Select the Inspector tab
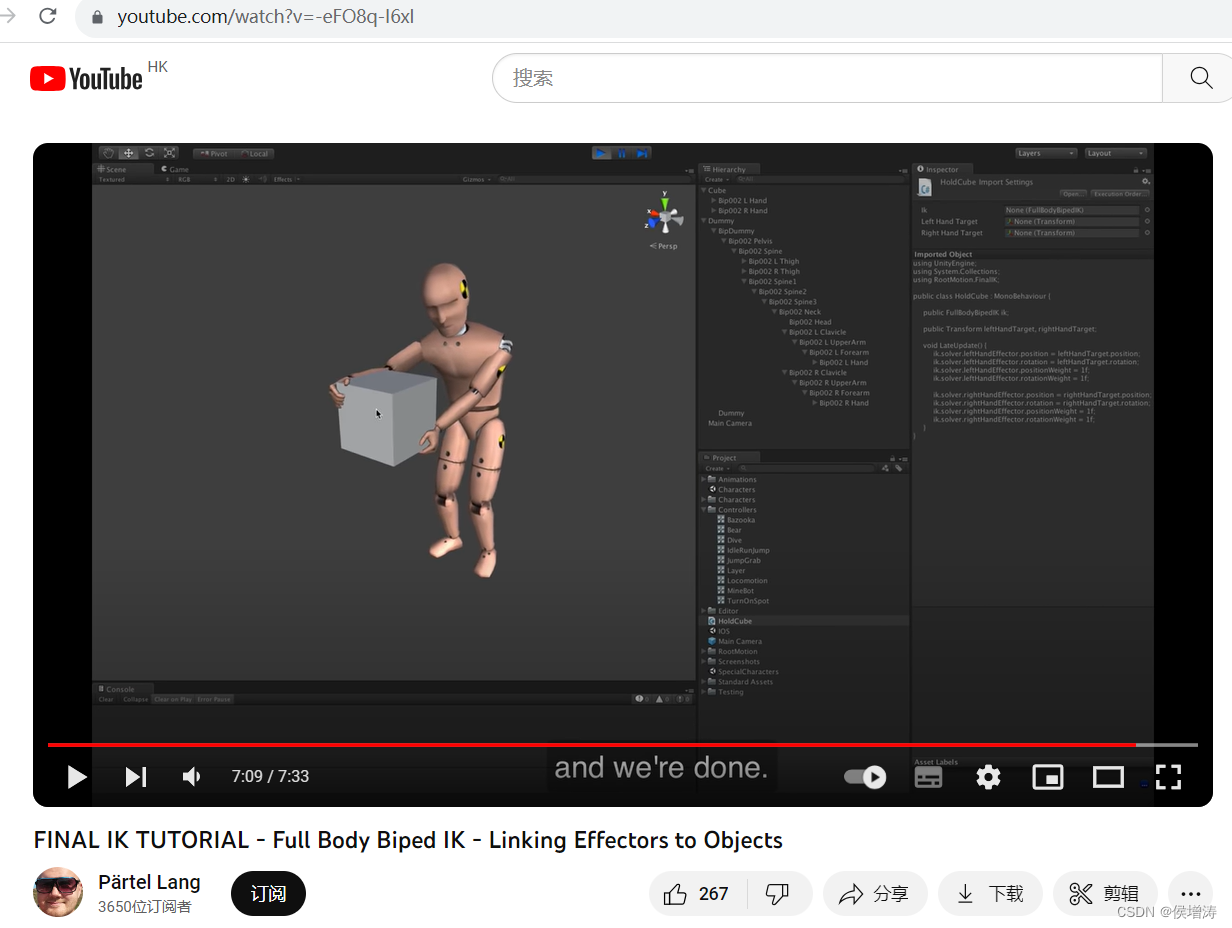The height and width of the screenshot is (928, 1232). 942,169
